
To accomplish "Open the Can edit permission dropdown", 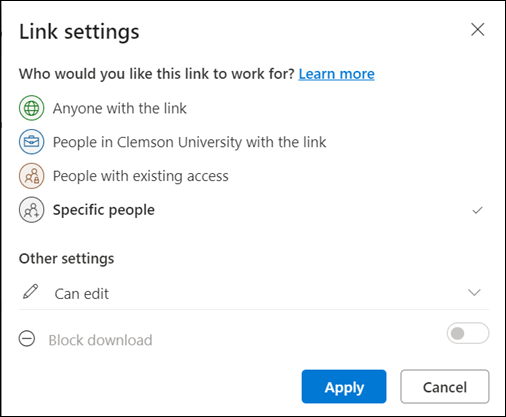I will 254,293.
